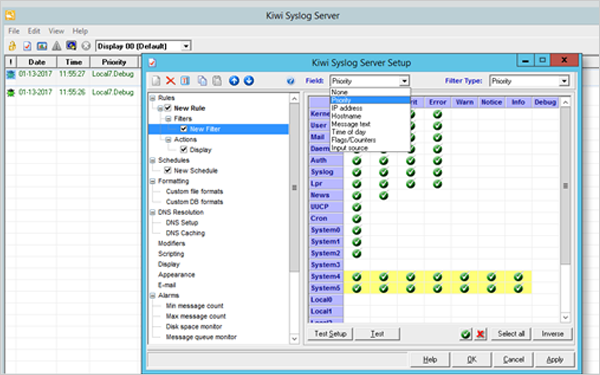Uncheck the Display action checkbox
Image resolution: width=600 pixels, height=375 pixels.
184,150
